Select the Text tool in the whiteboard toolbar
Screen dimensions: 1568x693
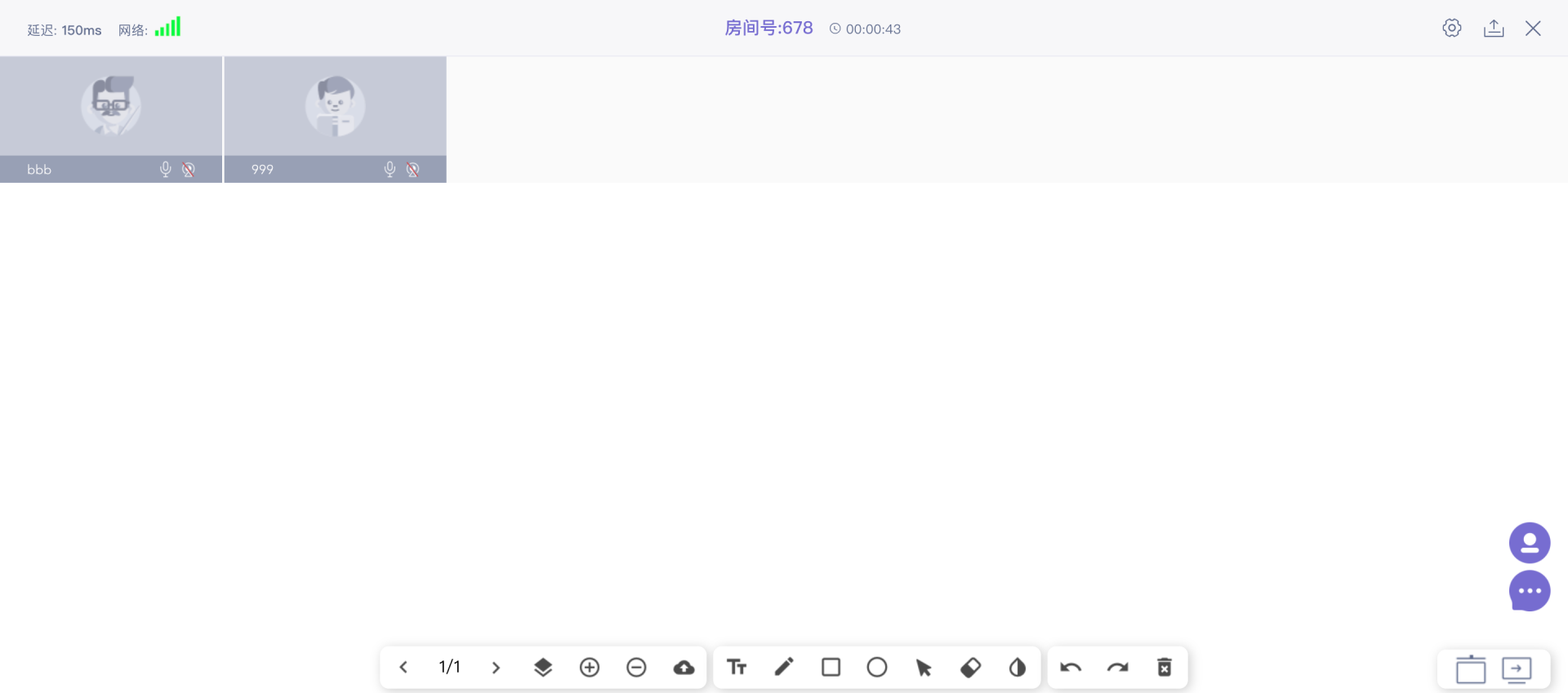pos(737,668)
